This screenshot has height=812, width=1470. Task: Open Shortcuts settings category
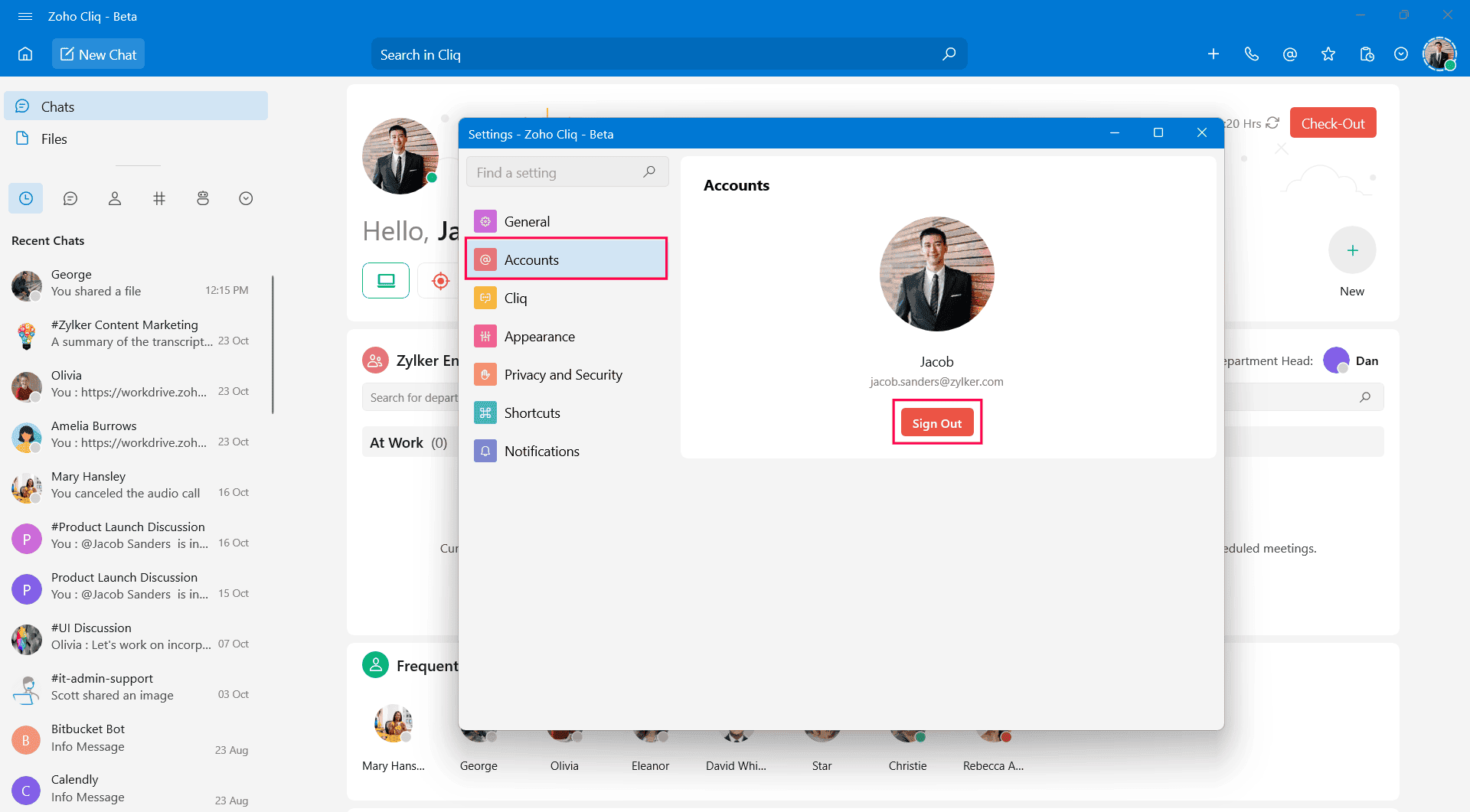[x=567, y=413]
